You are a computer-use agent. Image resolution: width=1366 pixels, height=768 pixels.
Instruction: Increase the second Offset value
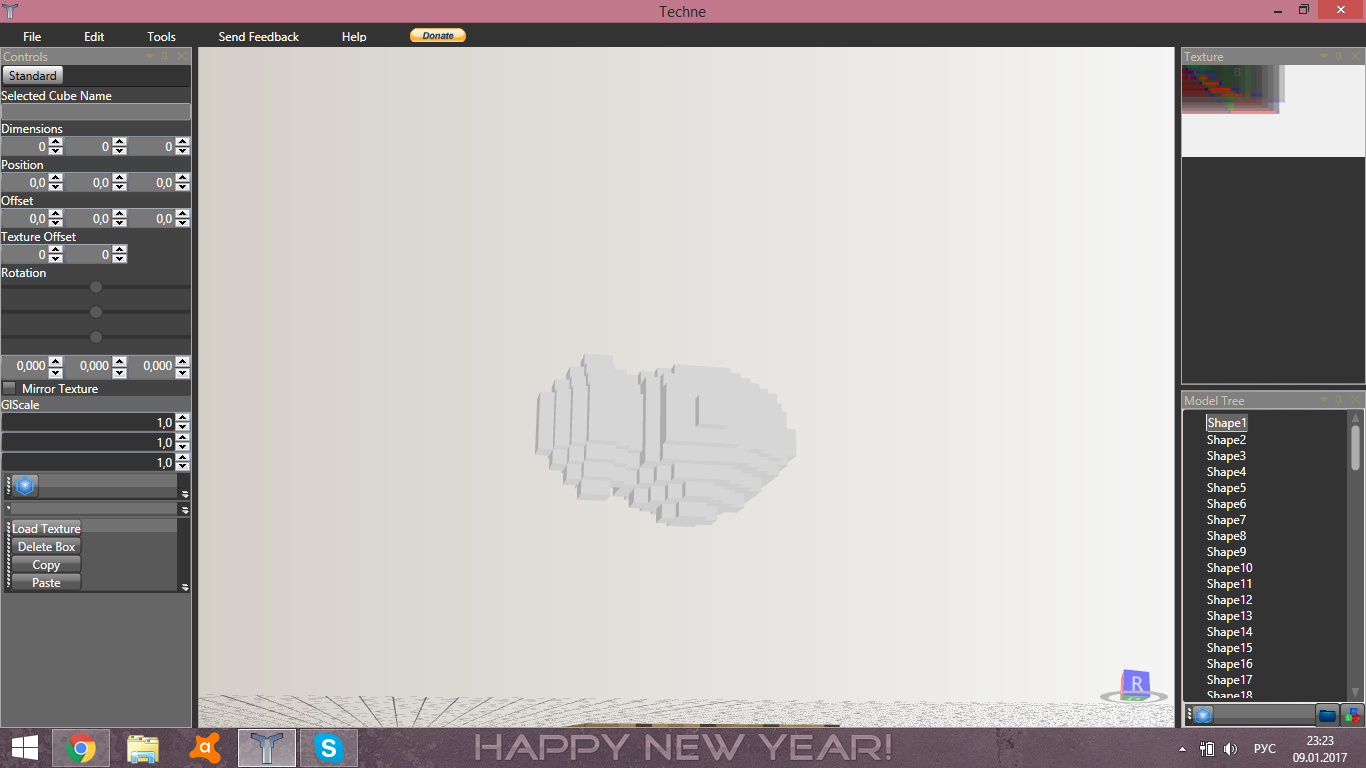[119, 214]
